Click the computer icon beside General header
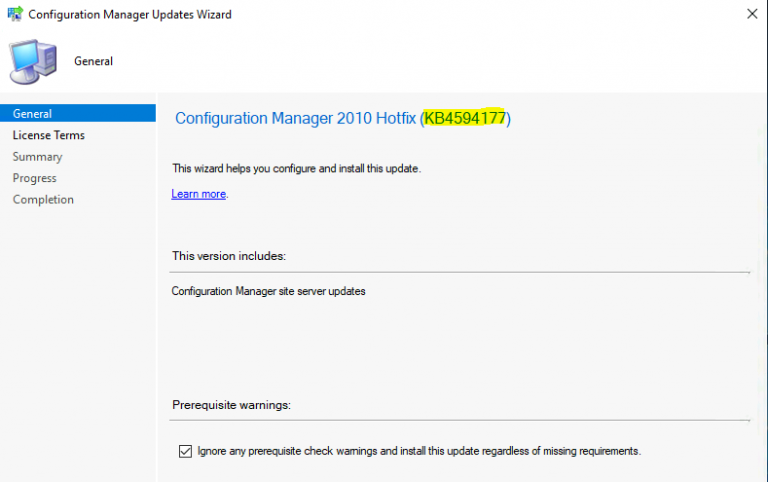Screen dimensions: 768x482 click(x=33, y=62)
